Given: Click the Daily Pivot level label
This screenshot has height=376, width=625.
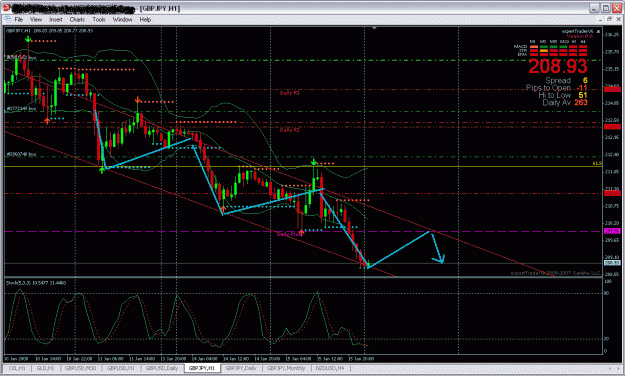Looking at the screenshot, I should pos(289,234).
